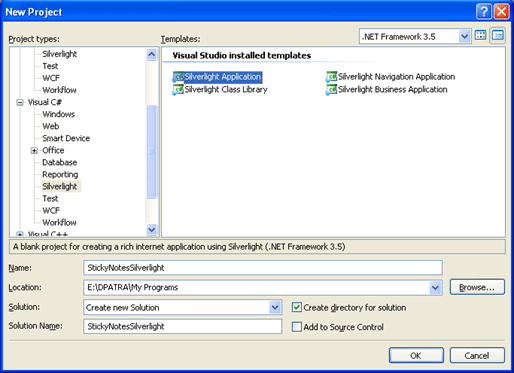Enable Add to Source Control checkbox
Viewport: 514px width, 373px height.
[x=296, y=327]
